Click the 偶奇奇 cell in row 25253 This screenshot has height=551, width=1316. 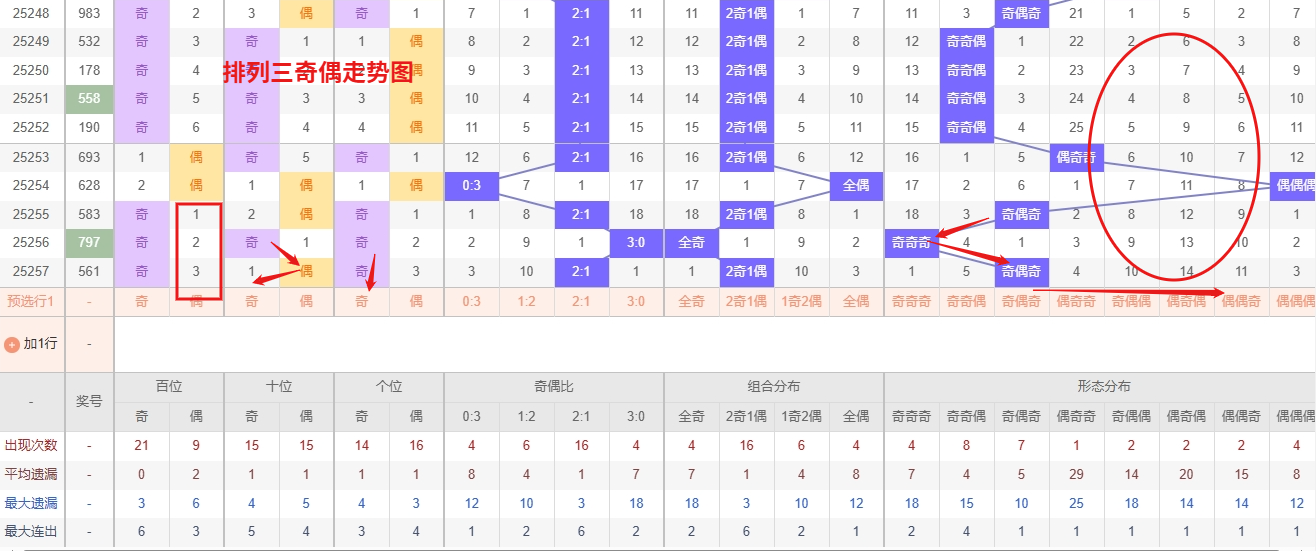1076,157
